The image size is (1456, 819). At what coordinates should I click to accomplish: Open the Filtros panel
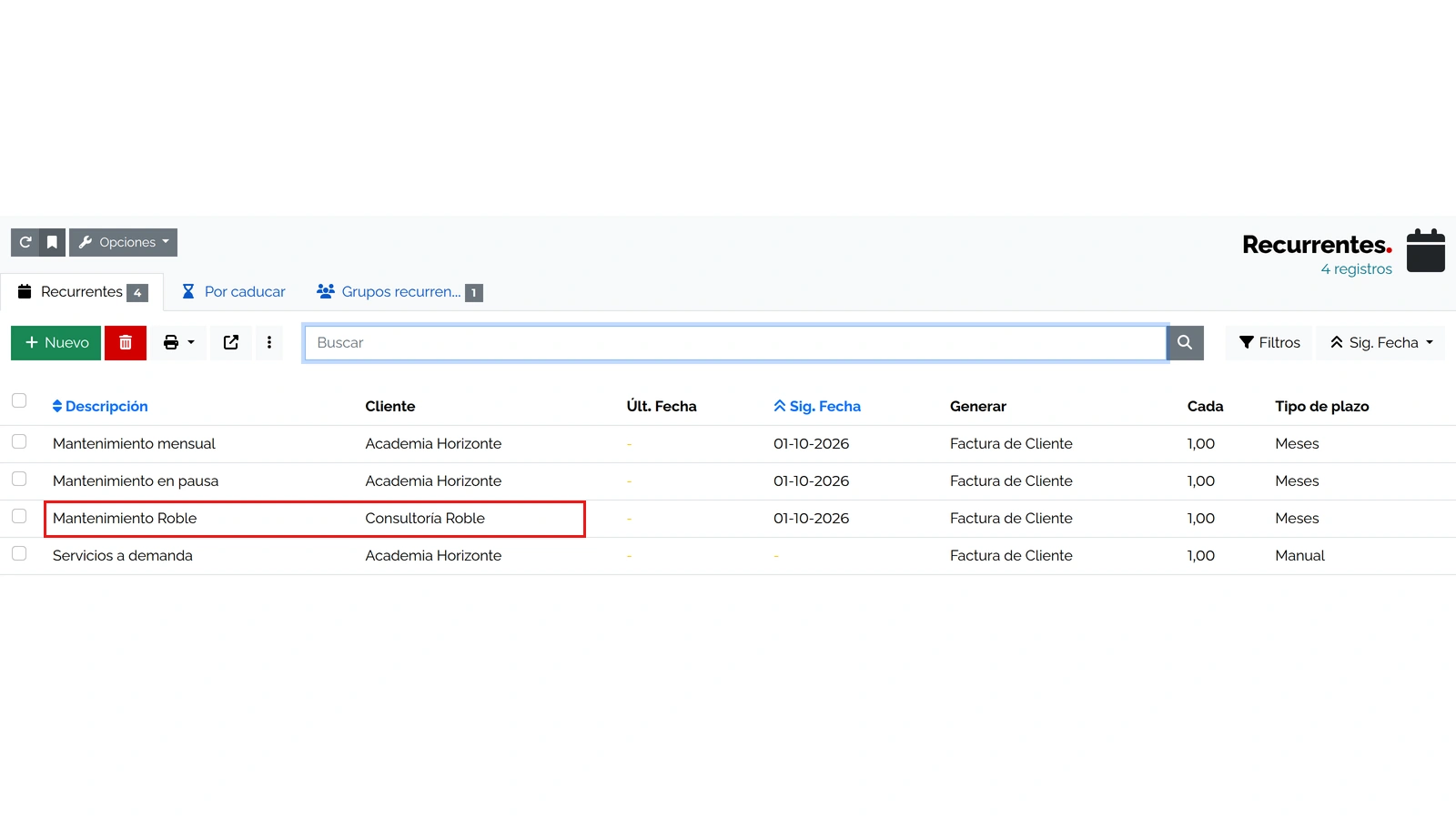click(x=1269, y=343)
